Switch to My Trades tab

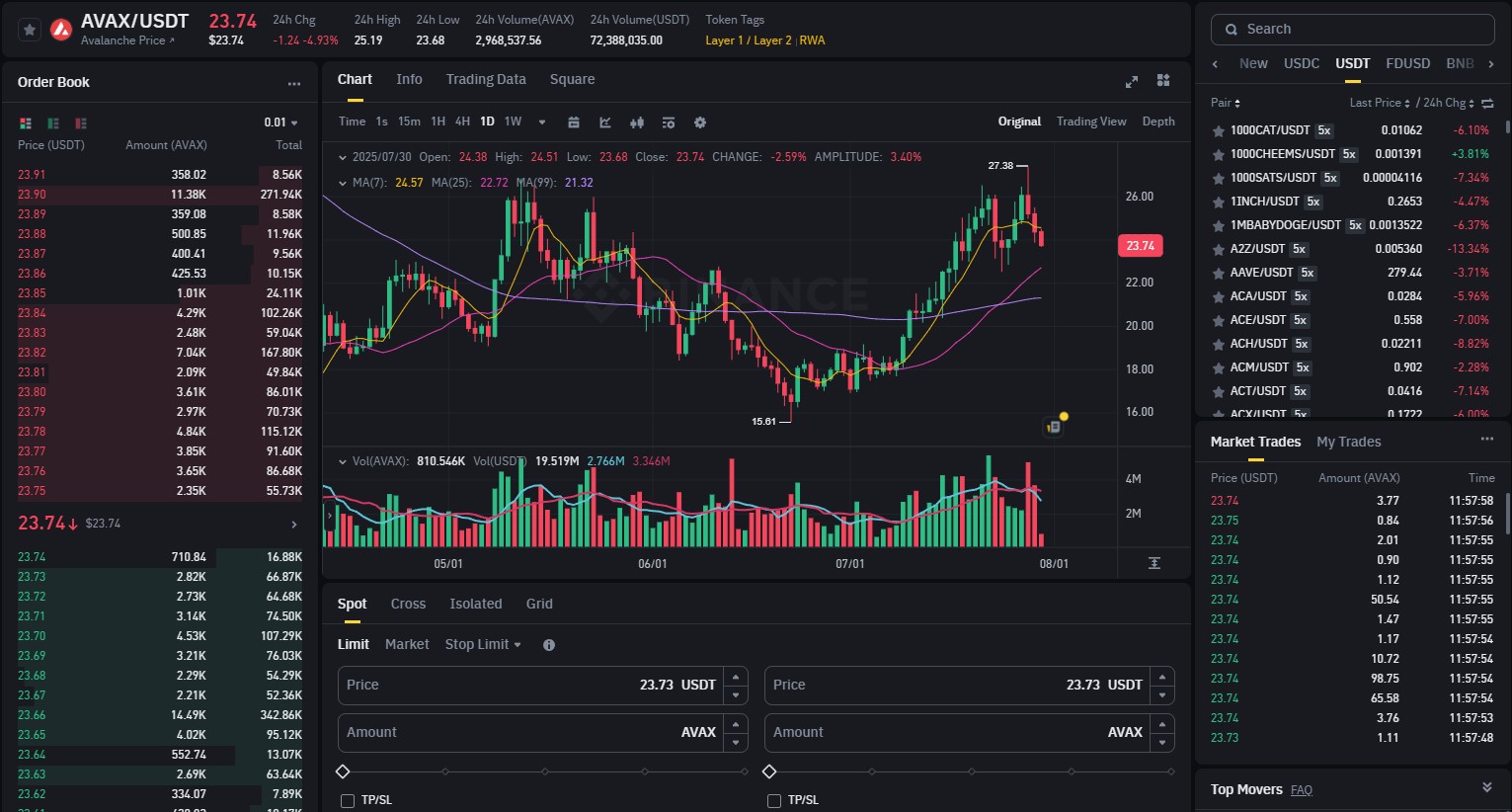point(1349,442)
